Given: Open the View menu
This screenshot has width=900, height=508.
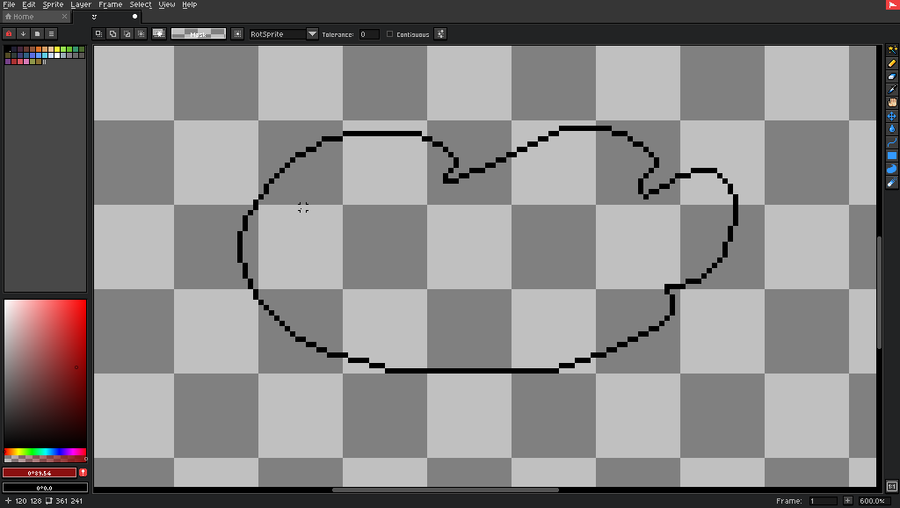Looking at the screenshot, I should pyautogui.click(x=166, y=5).
